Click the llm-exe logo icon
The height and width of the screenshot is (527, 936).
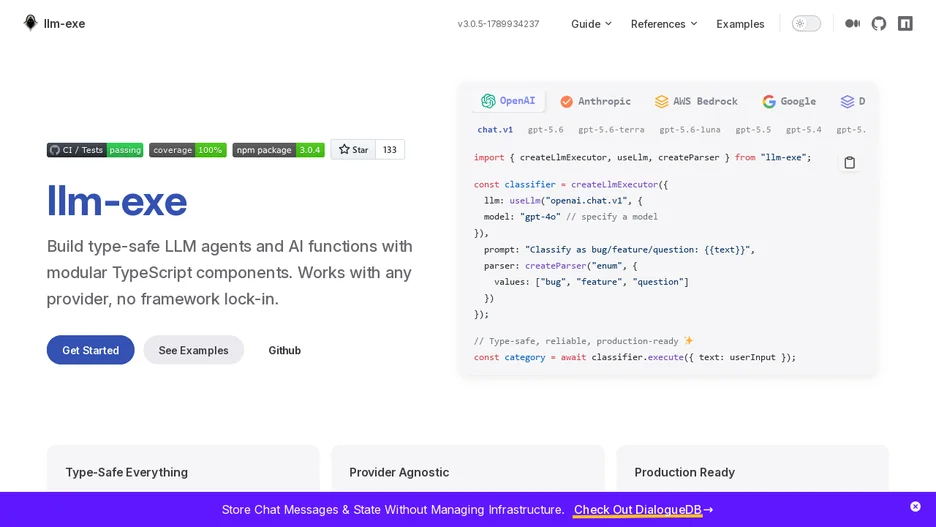[x=30, y=23]
